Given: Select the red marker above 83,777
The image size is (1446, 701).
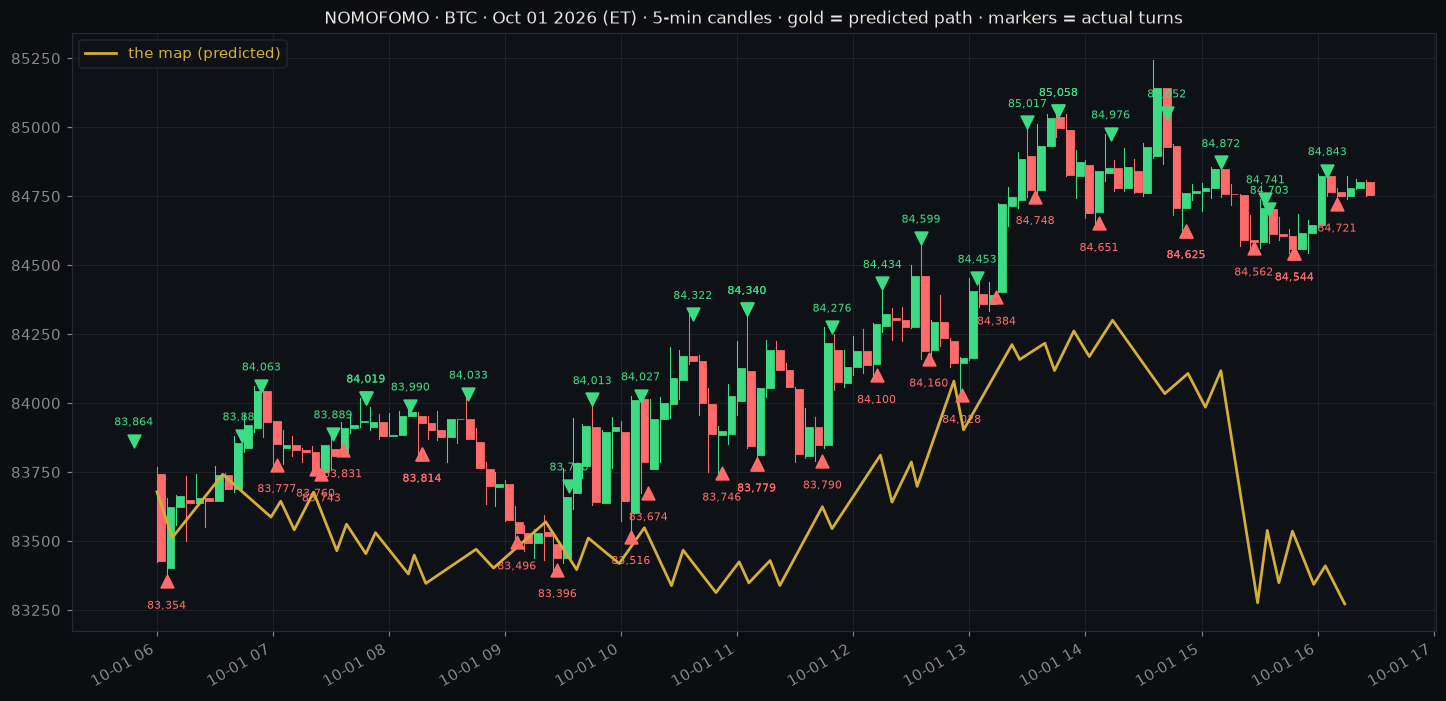Looking at the screenshot, I should [277, 465].
